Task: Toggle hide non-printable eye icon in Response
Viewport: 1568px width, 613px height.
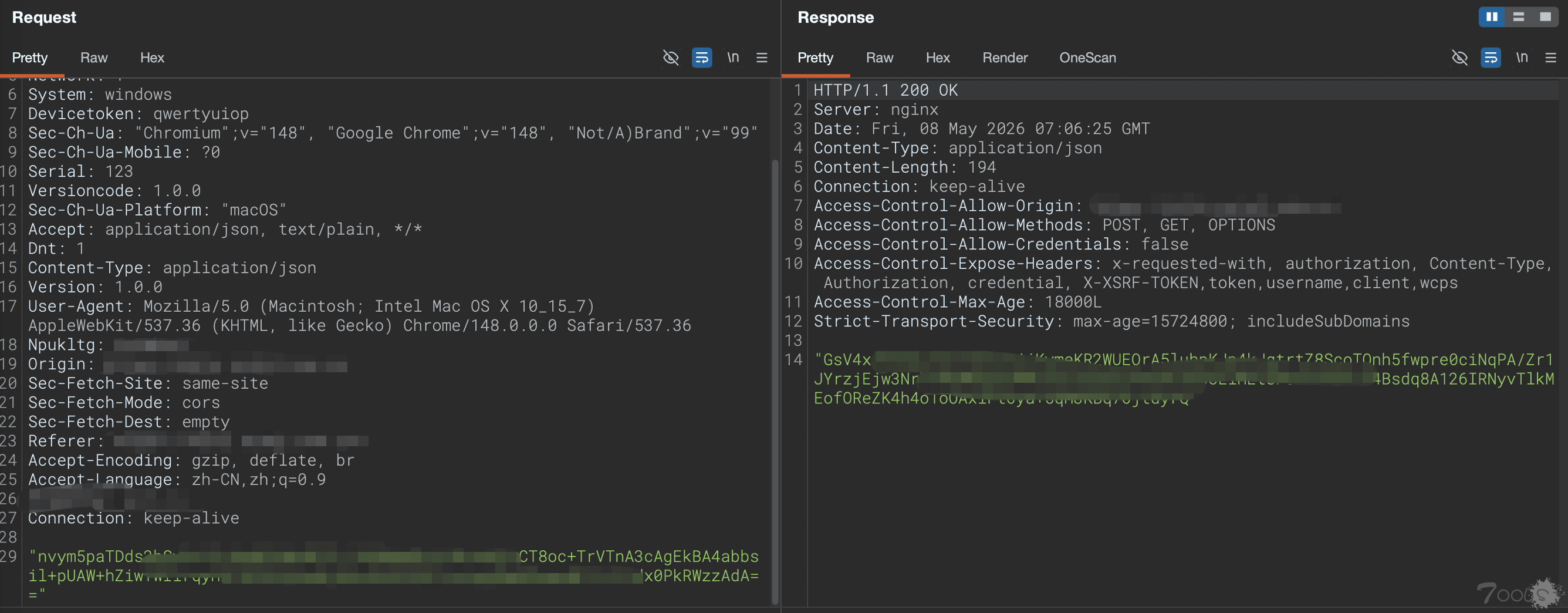Action: click(1459, 58)
